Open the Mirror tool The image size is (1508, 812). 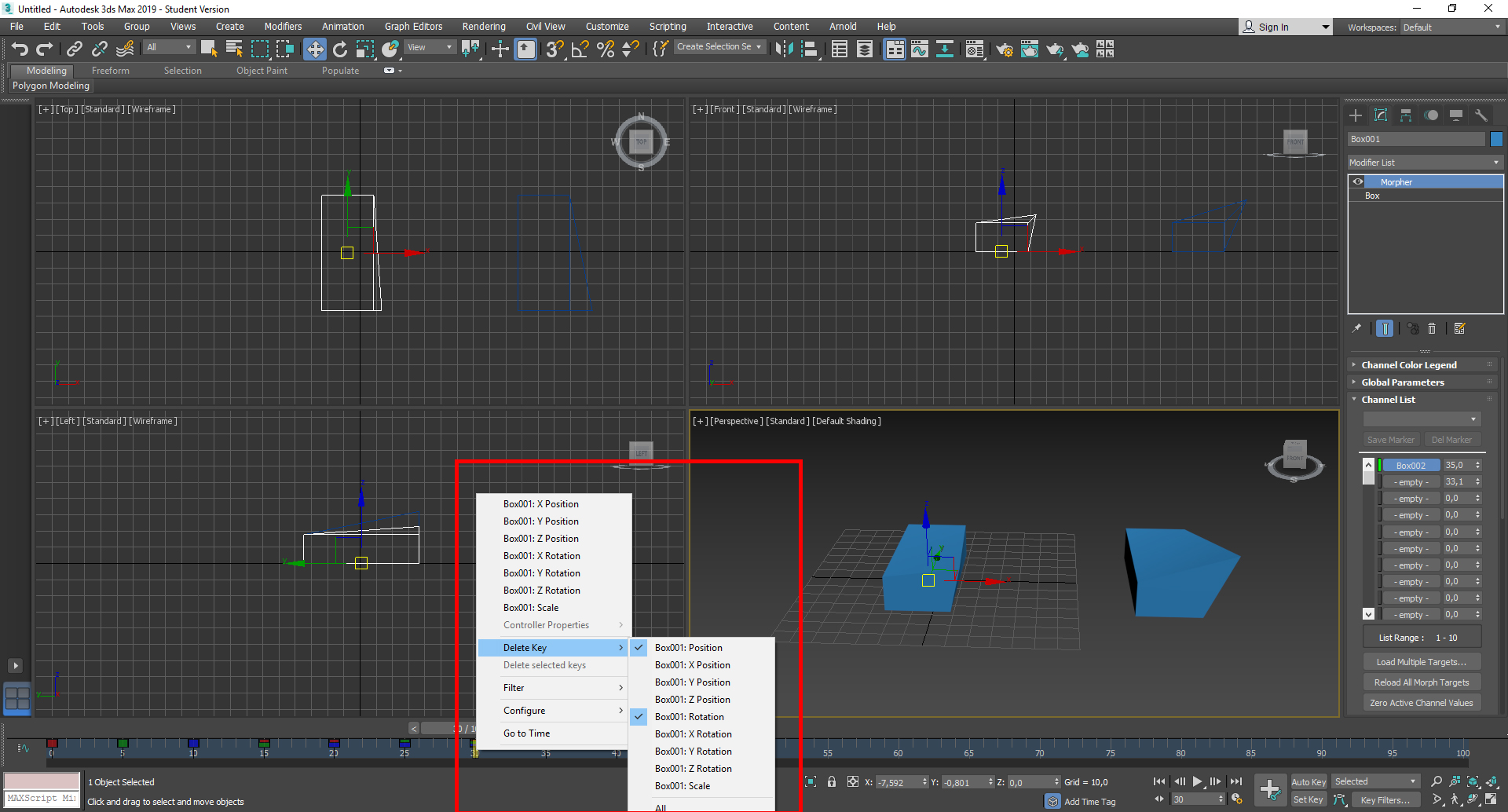point(783,49)
